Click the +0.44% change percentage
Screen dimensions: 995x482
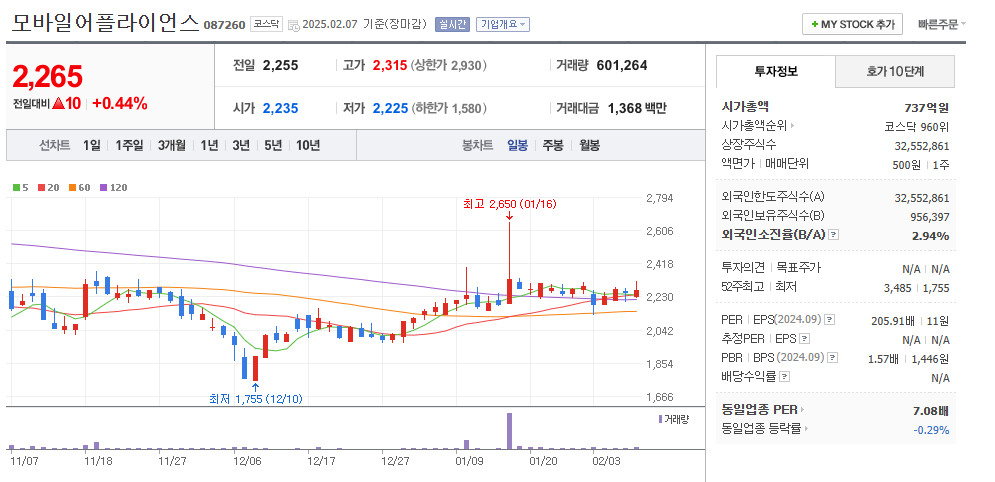click(119, 103)
